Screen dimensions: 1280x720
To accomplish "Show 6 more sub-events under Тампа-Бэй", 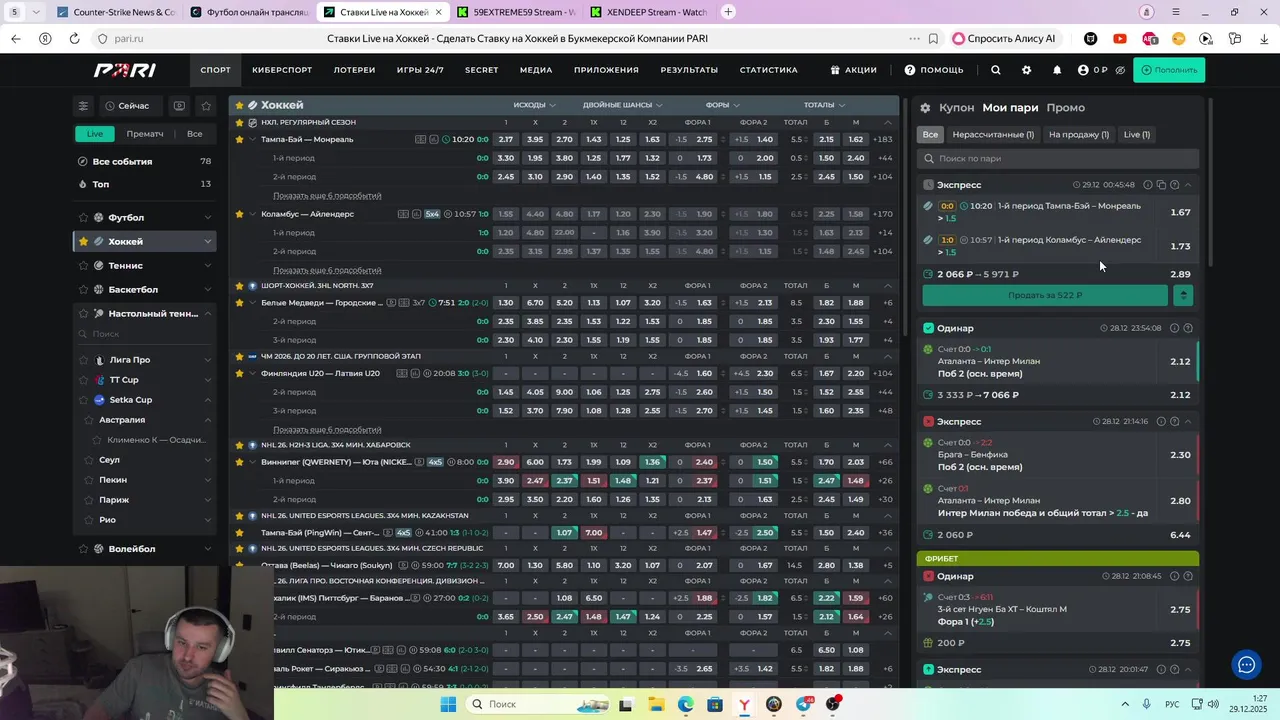I will pos(327,196).
